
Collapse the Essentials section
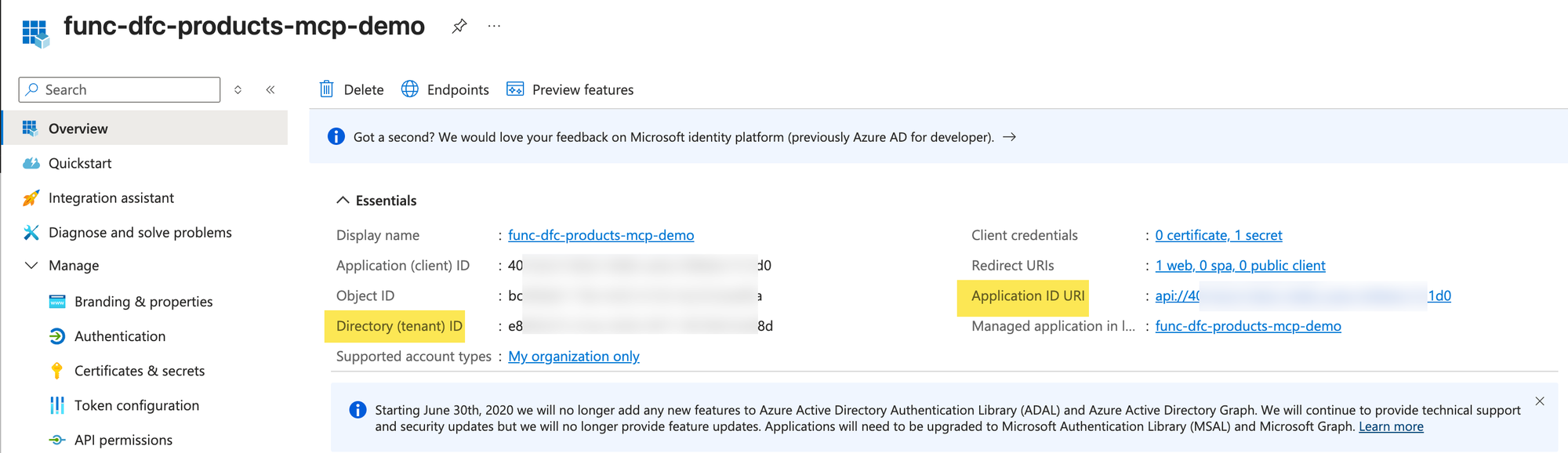click(343, 201)
